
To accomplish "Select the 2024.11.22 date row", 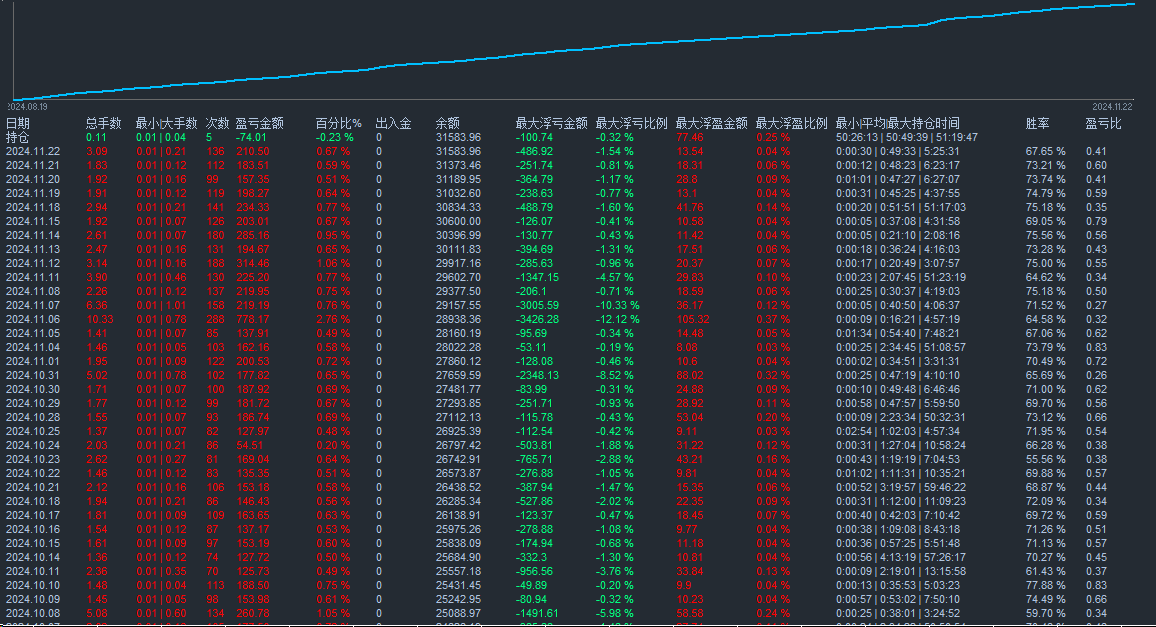I will coord(33,151).
